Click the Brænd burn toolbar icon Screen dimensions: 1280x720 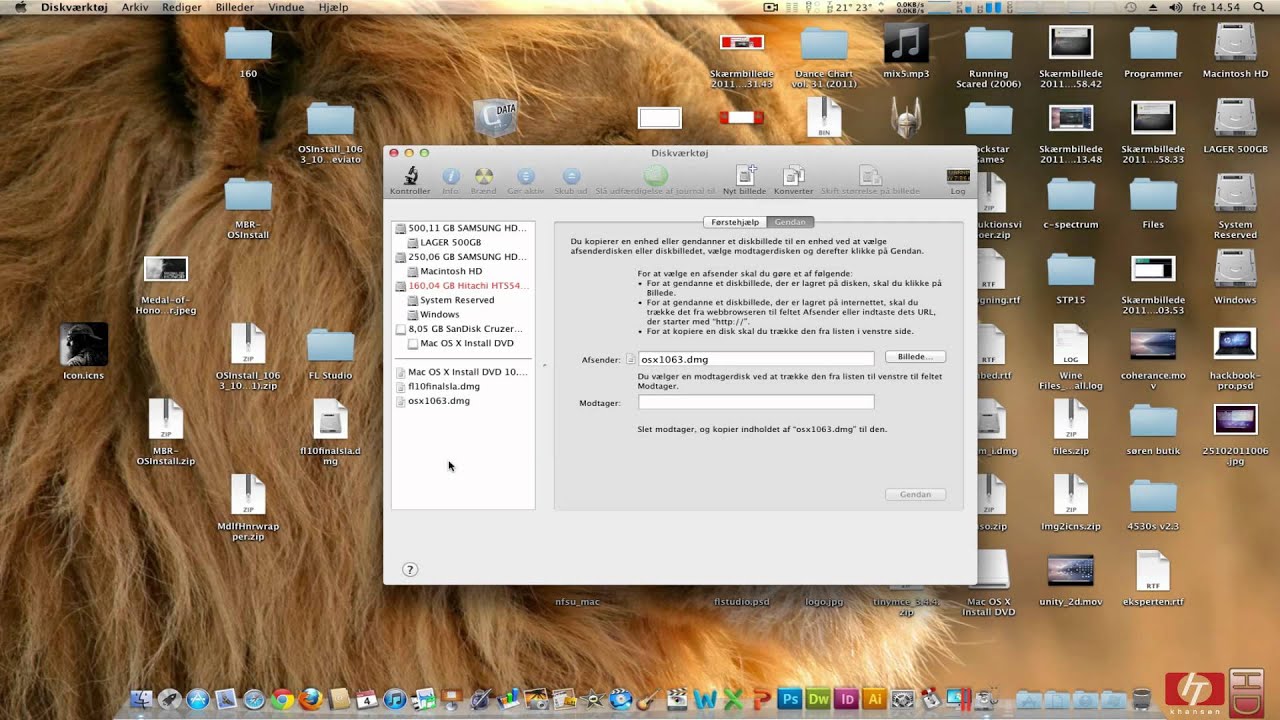(483, 178)
